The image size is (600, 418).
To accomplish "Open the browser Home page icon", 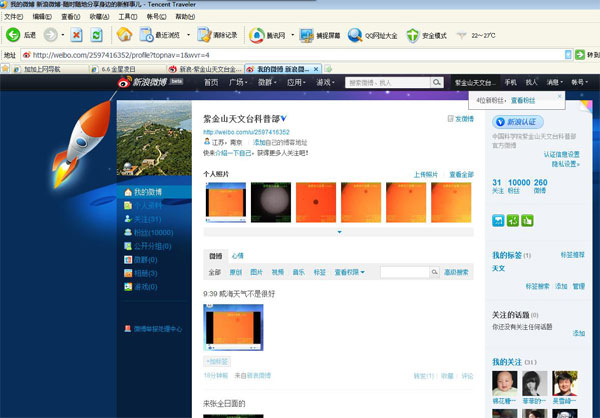I will click(x=122, y=35).
